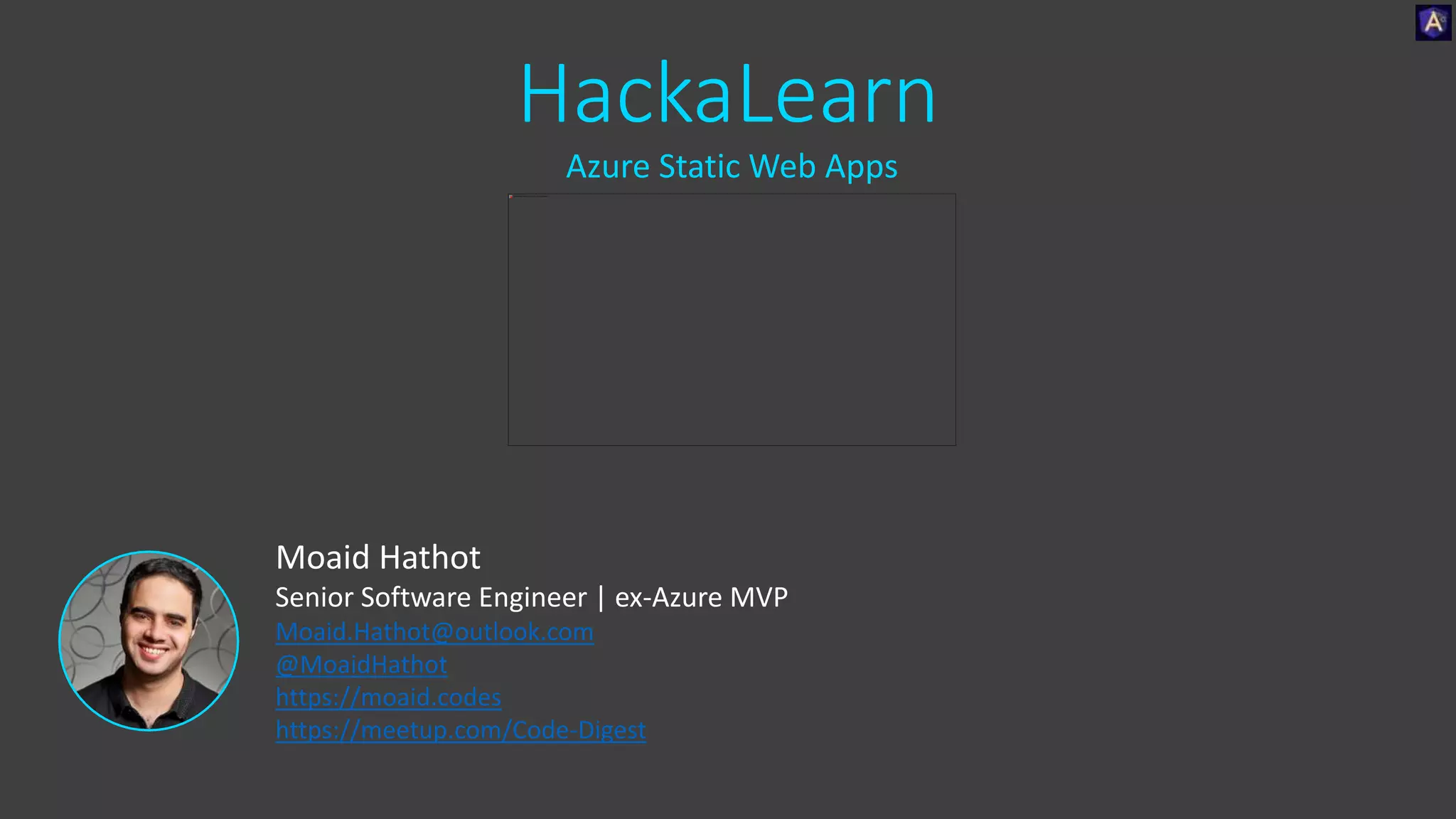Click the 'outlook.com' part of the email link
This screenshot has height=819, width=1456.
tap(524, 631)
